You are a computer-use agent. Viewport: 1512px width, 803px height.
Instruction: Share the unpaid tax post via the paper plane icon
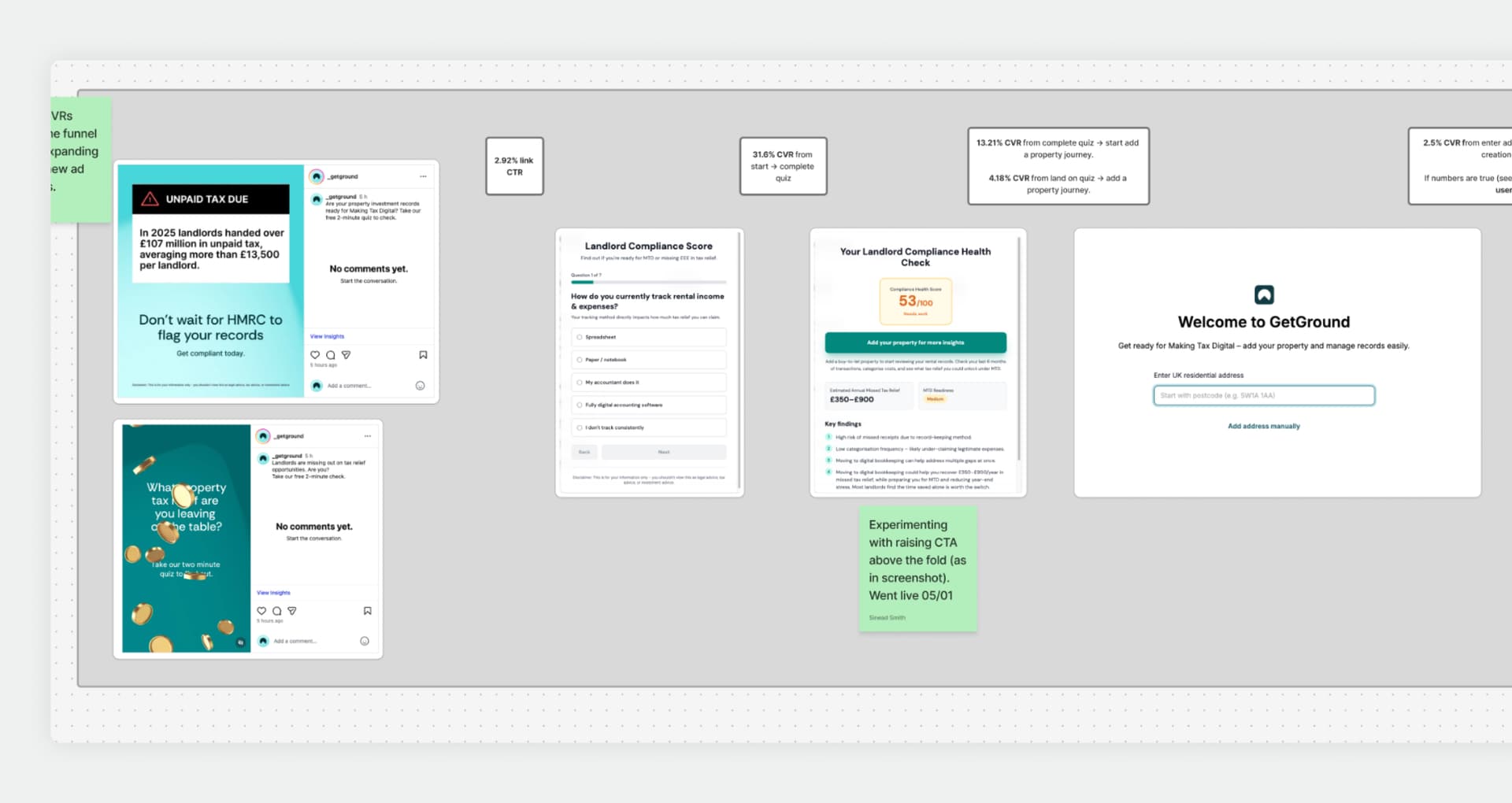click(346, 355)
